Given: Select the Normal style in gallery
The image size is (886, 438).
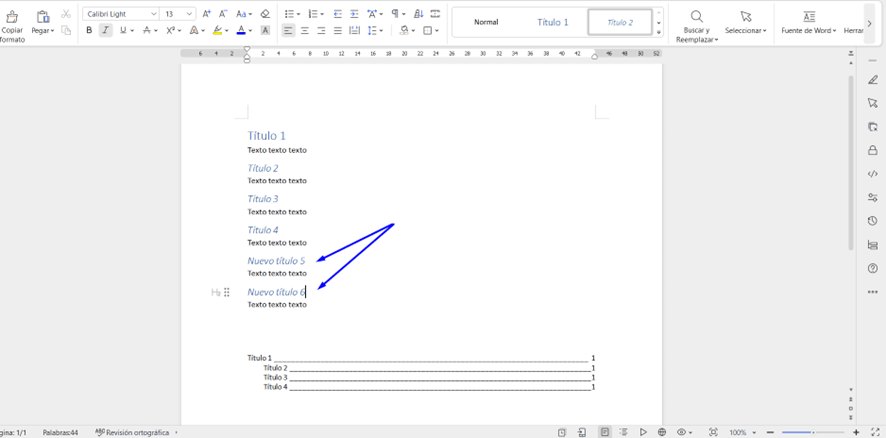Looking at the screenshot, I should [x=486, y=22].
